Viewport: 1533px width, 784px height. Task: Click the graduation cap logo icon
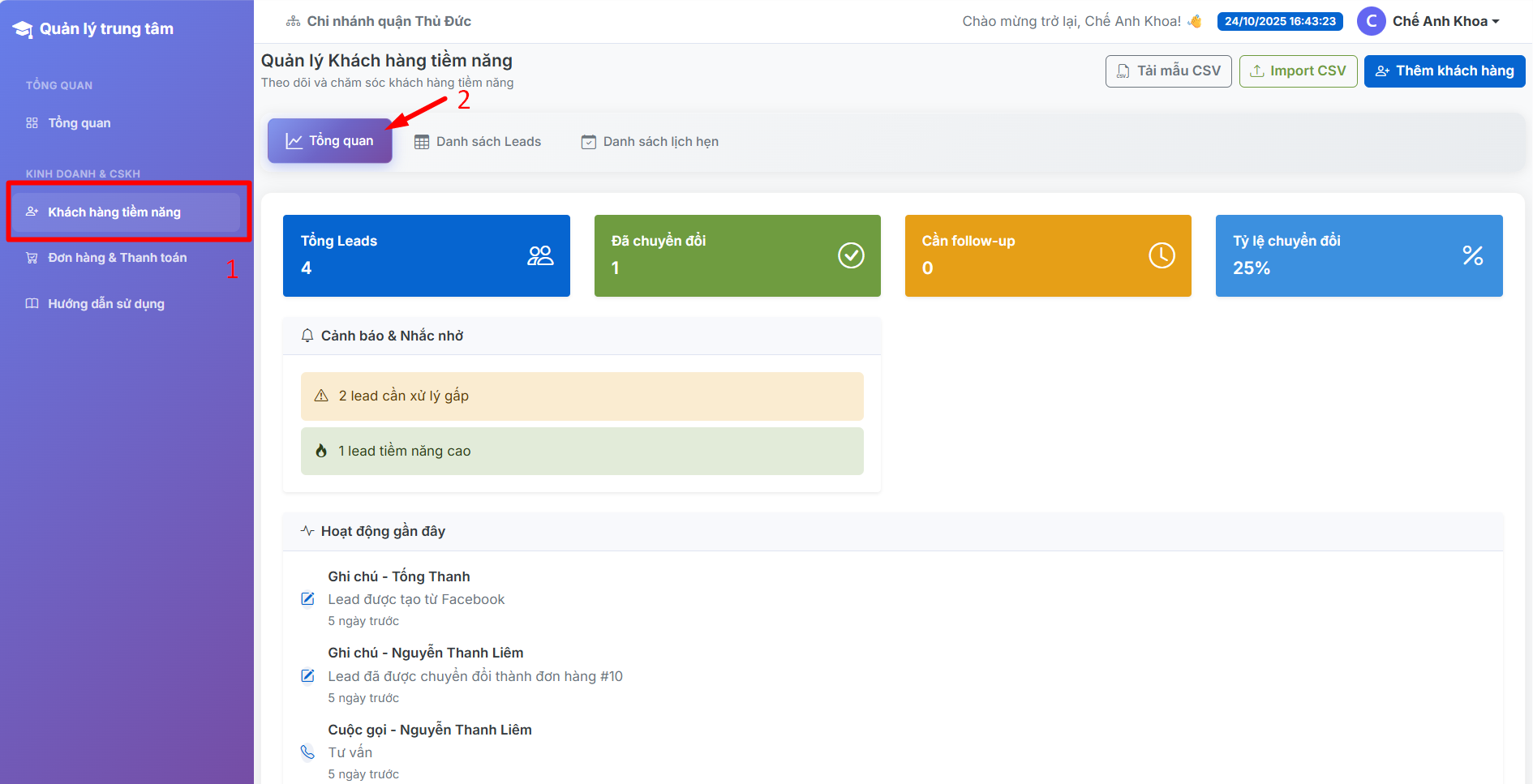pos(23,29)
